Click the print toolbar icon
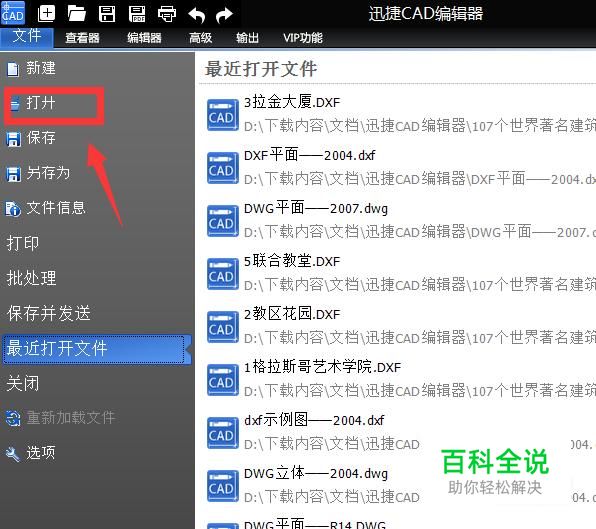Screen dimensions: 596x529 pyautogui.click(x=167, y=14)
